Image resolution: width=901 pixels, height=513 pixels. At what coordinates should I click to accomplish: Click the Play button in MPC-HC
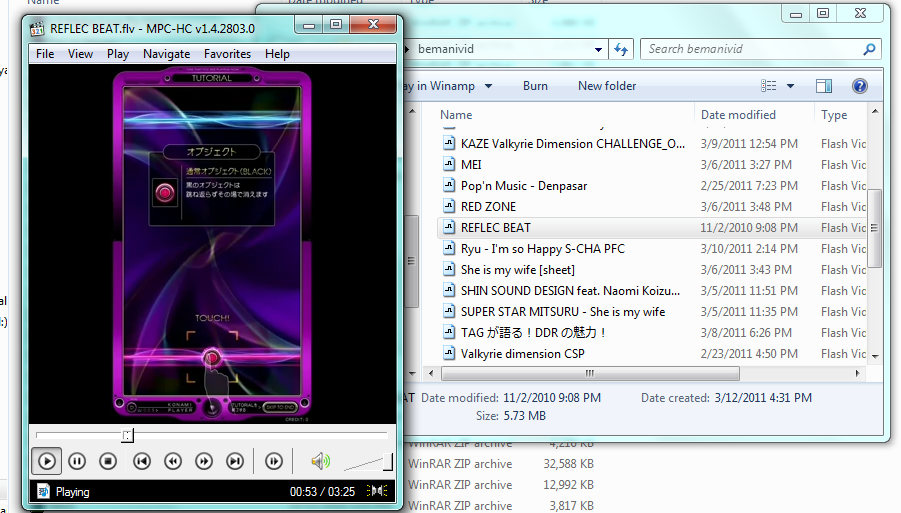47,461
